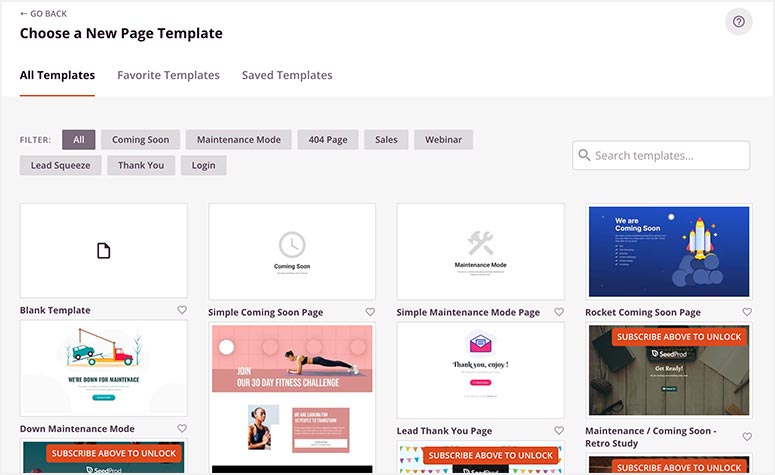The image size is (775, 475).
Task: Click Down Maintenance Mode title
Action: pos(77,429)
